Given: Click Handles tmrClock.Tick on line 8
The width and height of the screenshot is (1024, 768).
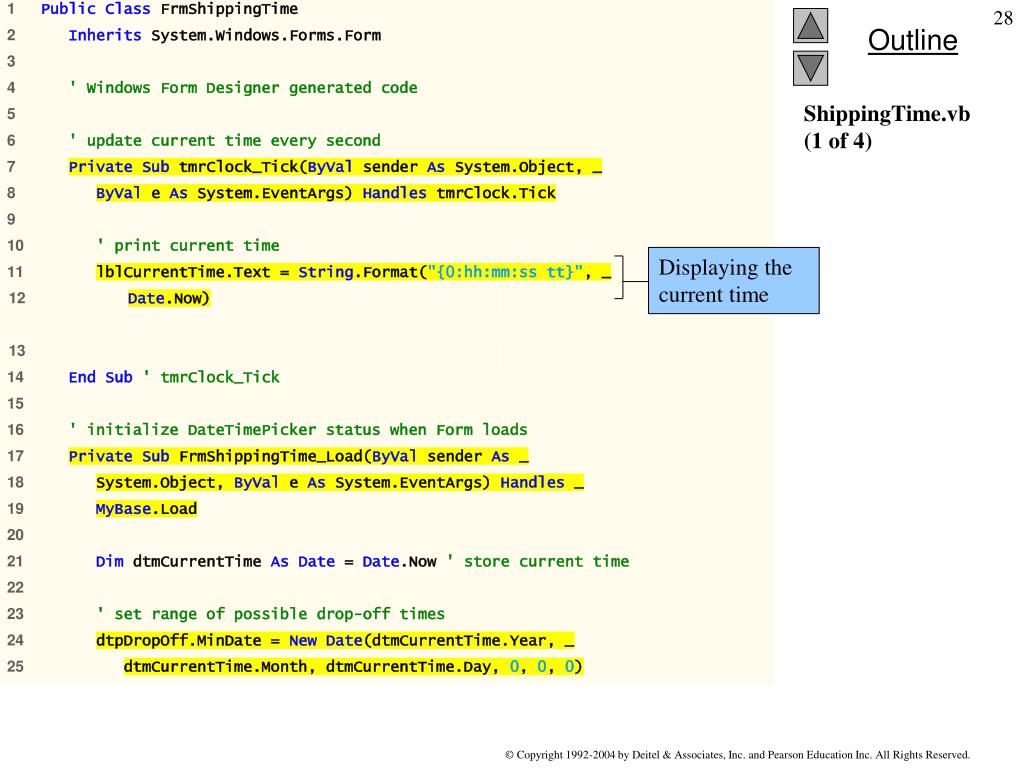Looking at the screenshot, I should coord(459,193).
